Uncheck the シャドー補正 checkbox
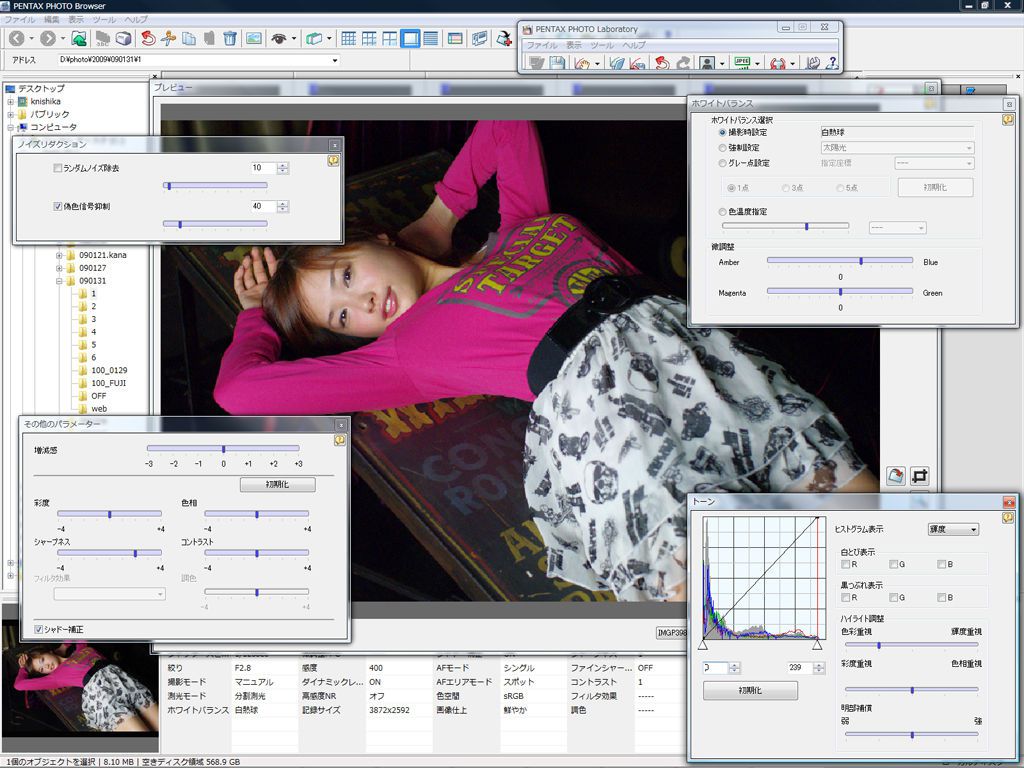1024x768 pixels. 39,629
